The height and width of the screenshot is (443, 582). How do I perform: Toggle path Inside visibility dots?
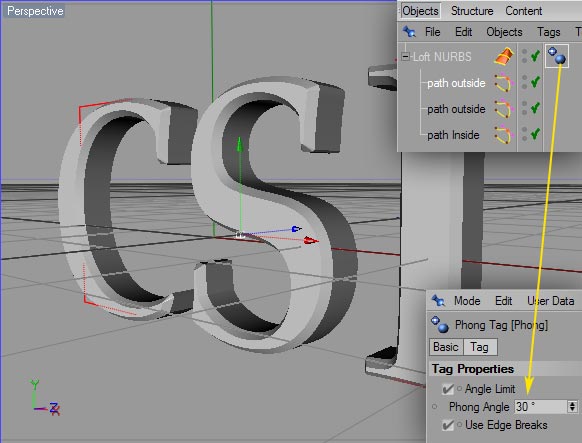coord(524,134)
